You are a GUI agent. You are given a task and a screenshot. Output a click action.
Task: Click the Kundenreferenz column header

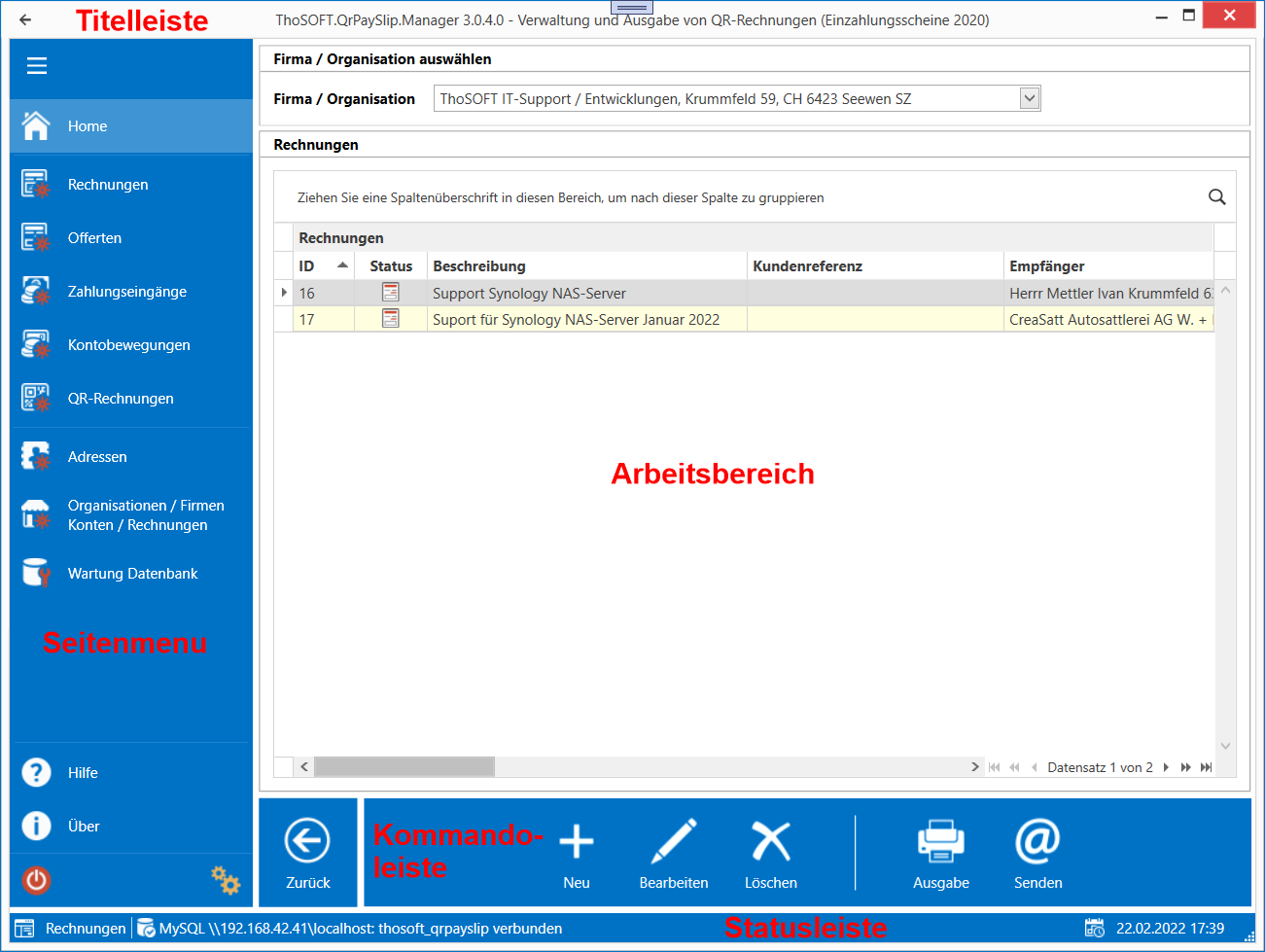(875, 265)
